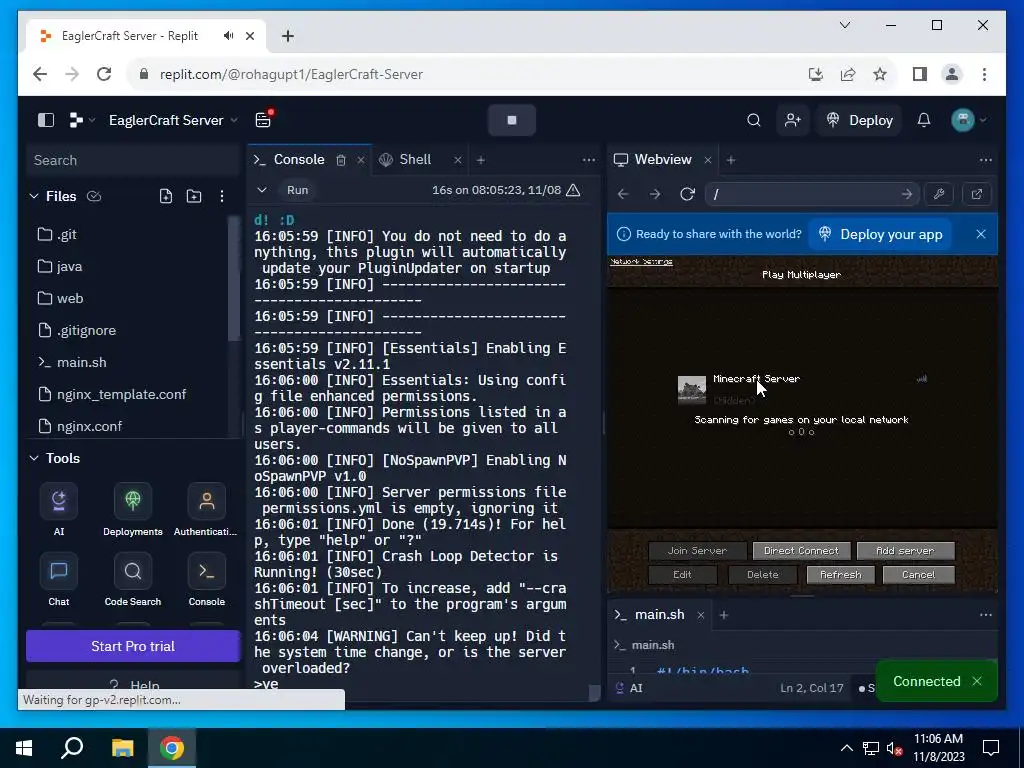Click the Search files field
Screen dimensions: 1024x768
(133, 161)
